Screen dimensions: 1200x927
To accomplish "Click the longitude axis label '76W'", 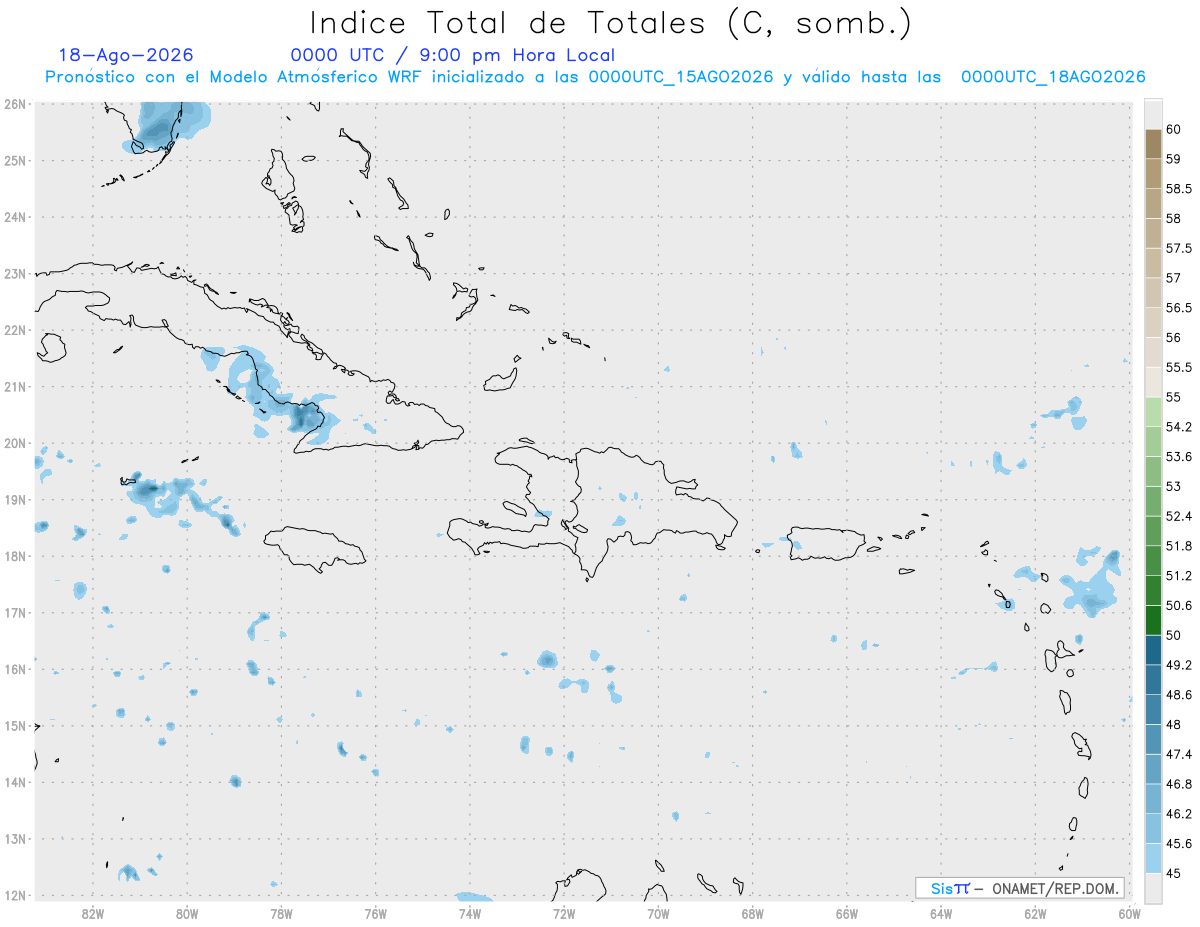I will point(376,913).
